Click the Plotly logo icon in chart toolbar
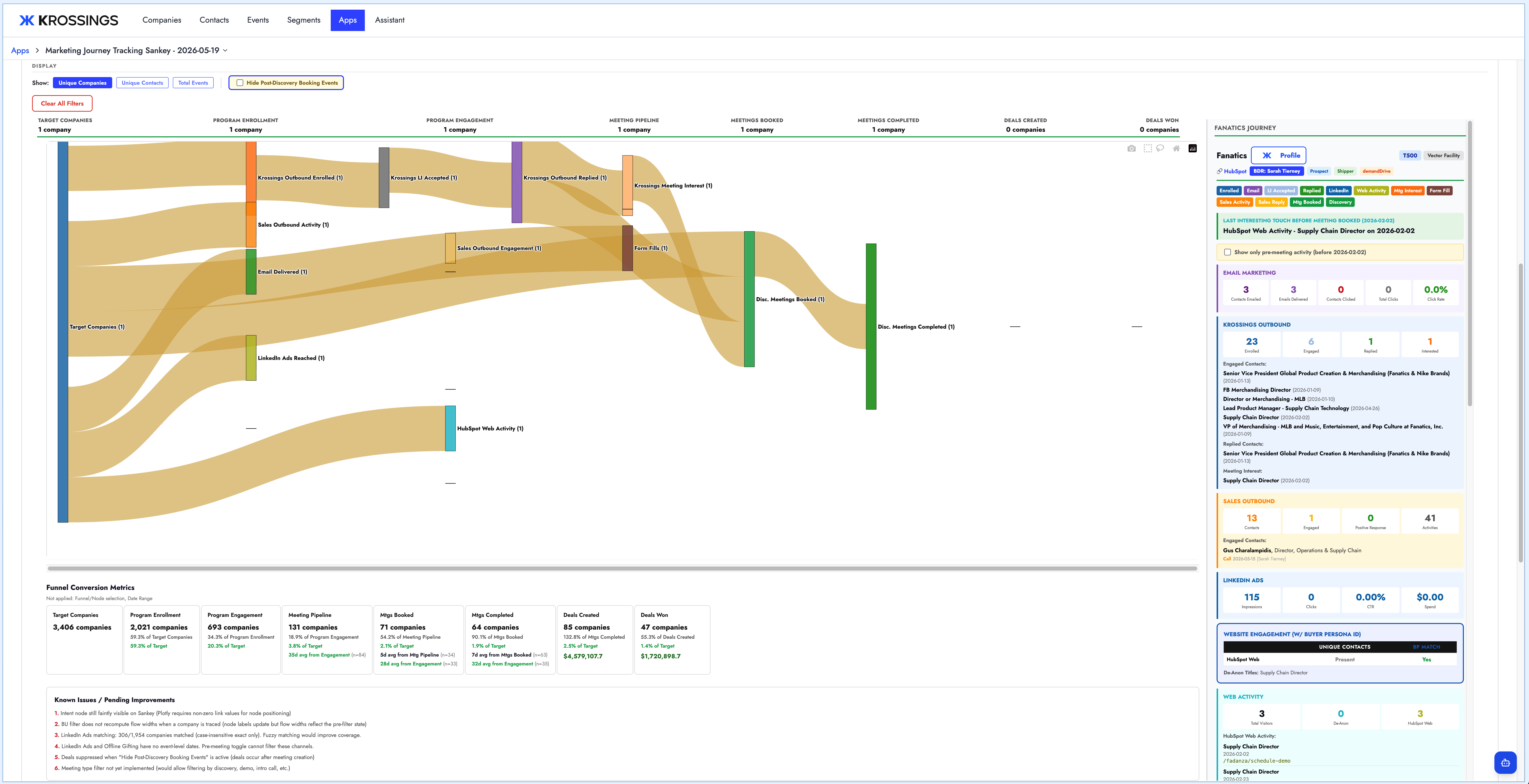Image resolution: width=1529 pixels, height=784 pixels. click(1192, 148)
